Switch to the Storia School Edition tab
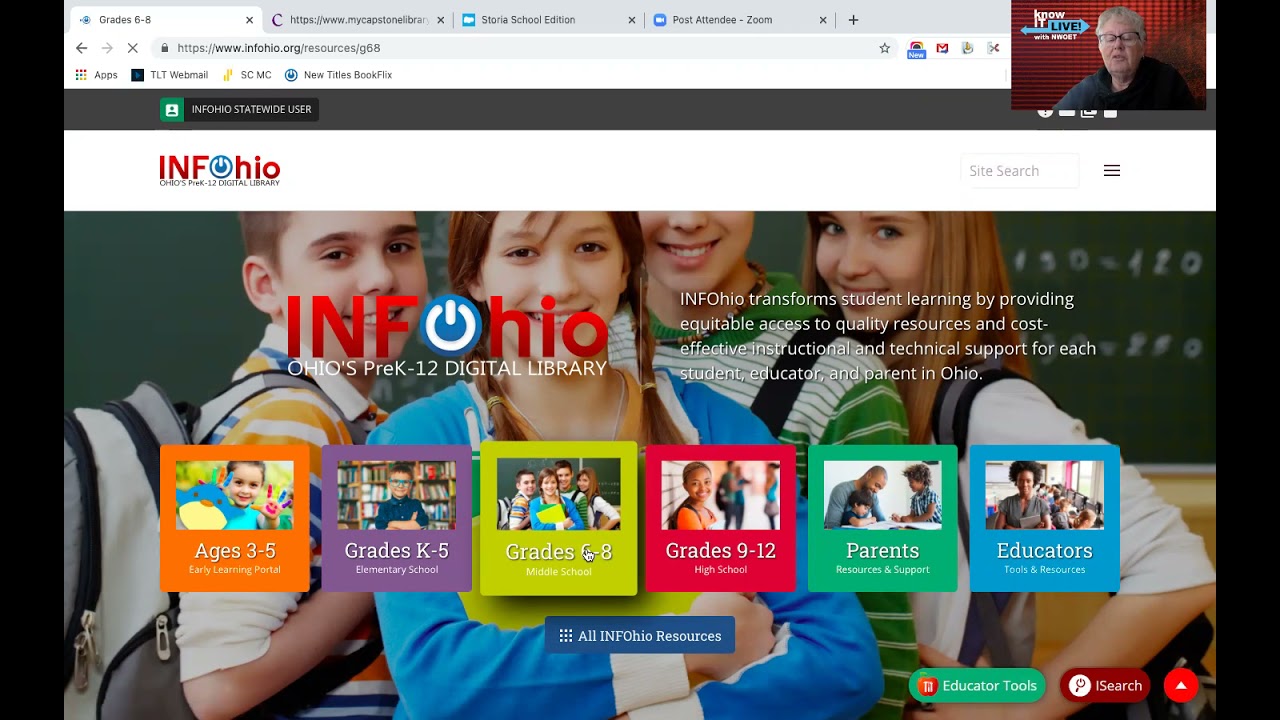 click(548, 20)
